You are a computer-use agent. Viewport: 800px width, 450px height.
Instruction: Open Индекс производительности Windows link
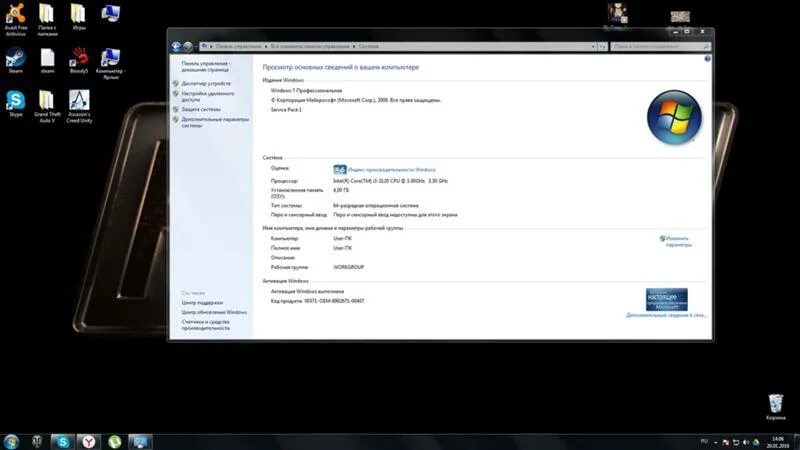coord(392,169)
